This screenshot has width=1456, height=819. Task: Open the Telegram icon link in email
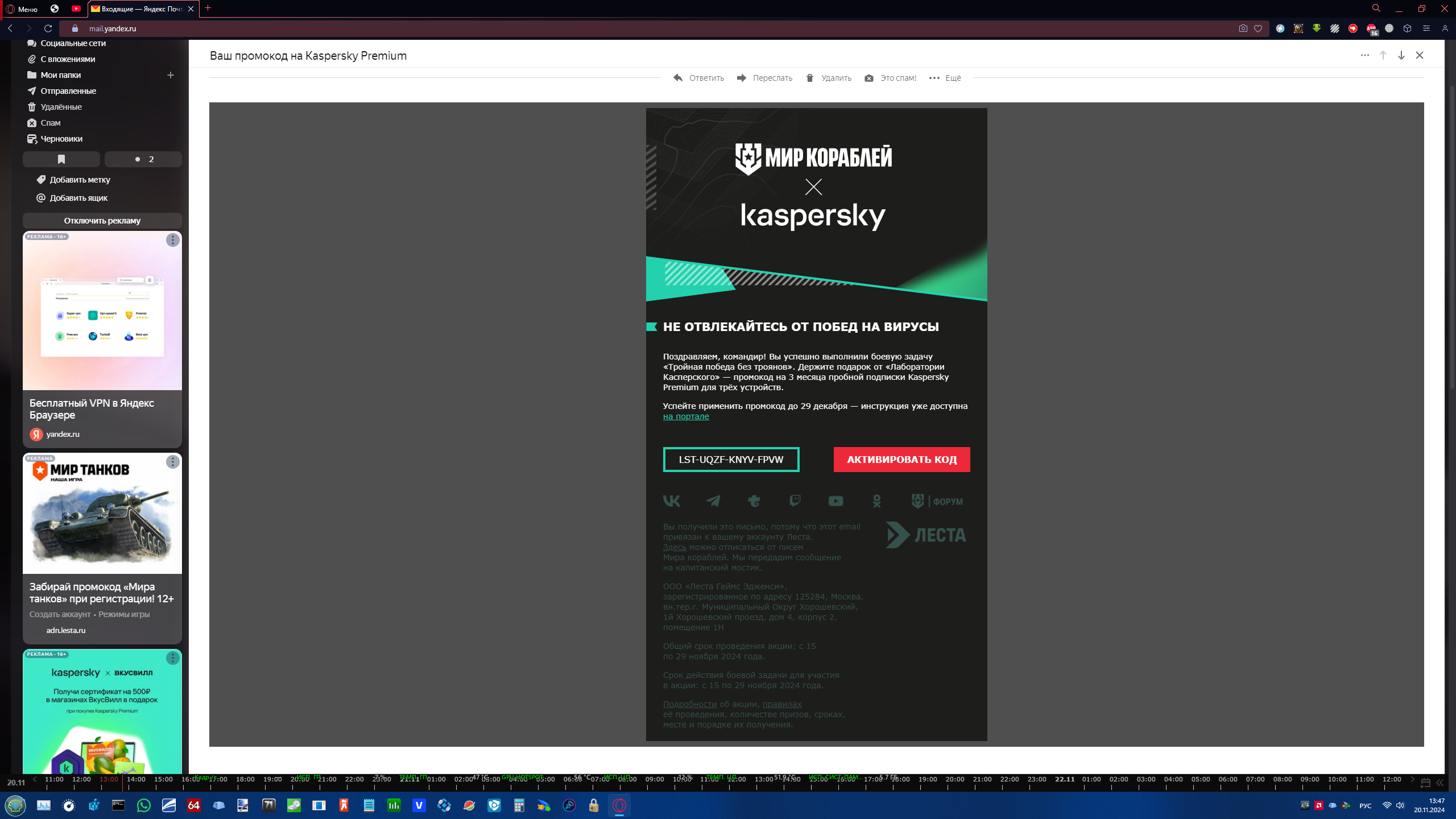[x=713, y=501]
